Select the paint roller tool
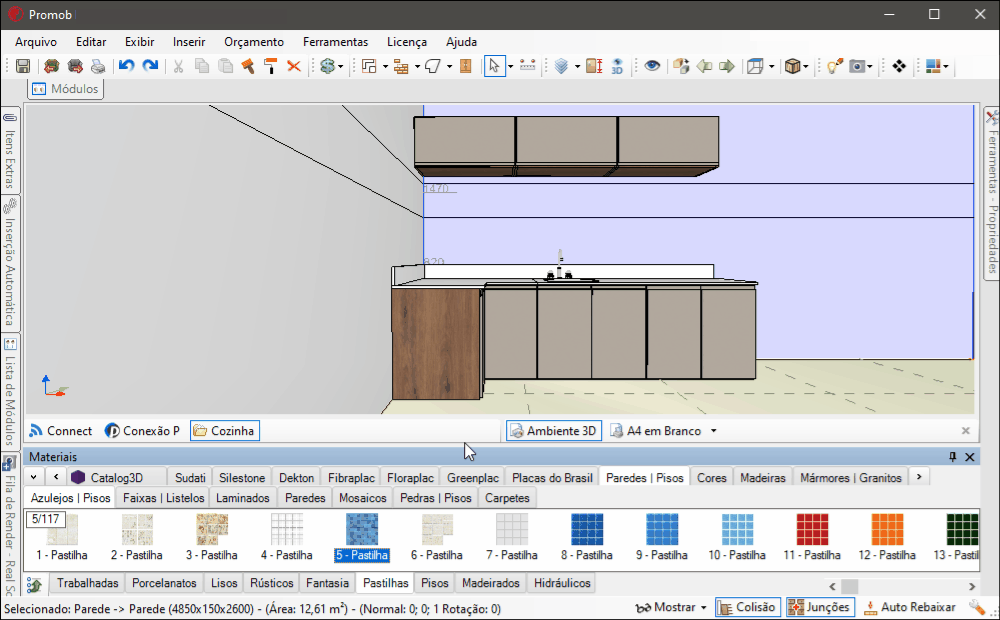1000x620 pixels. pos(270,66)
